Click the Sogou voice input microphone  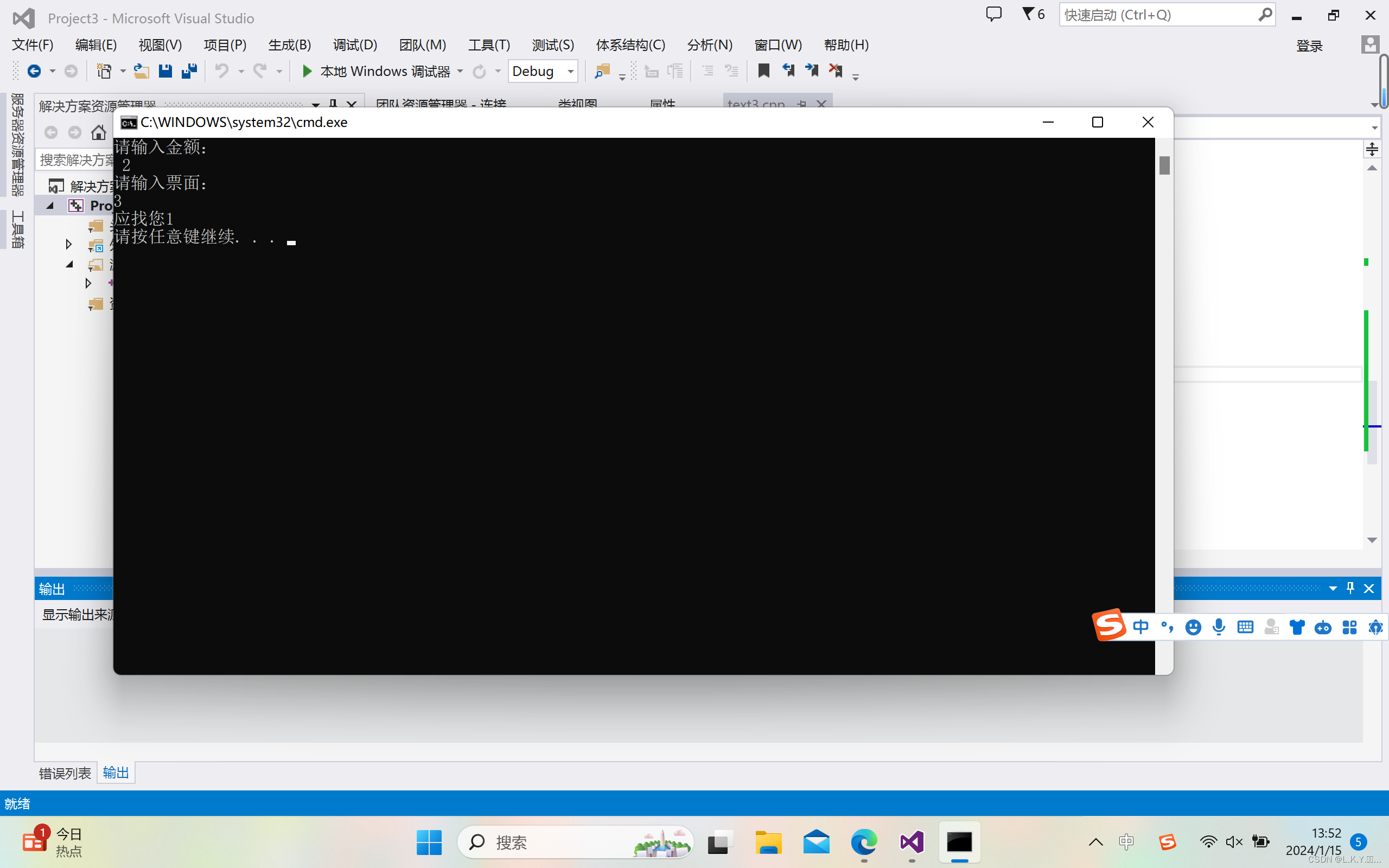coord(1219,627)
